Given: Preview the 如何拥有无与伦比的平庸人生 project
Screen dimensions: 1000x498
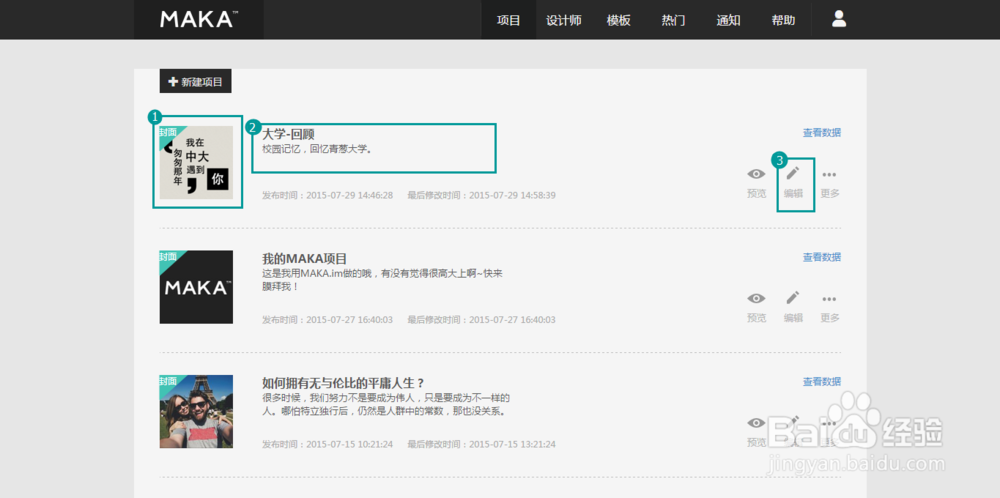Looking at the screenshot, I should pyautogui.click(x=756, y=432).
